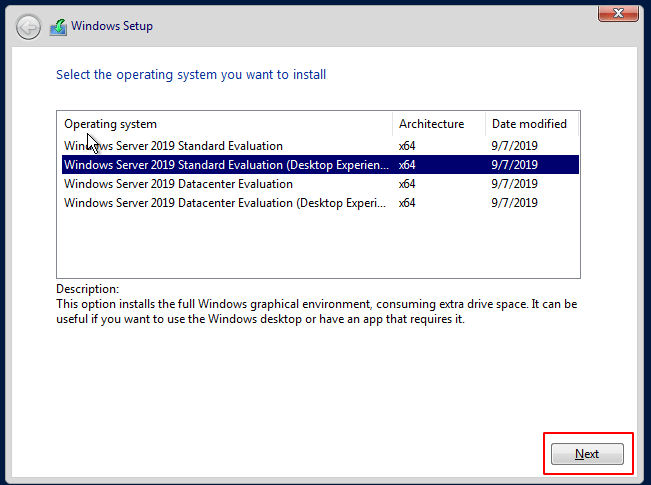Viewport: 651px width, 485px height.
Task: Click the Windows Setup icon in title bar
Action: pyautogui.click(x=58, y=27)
